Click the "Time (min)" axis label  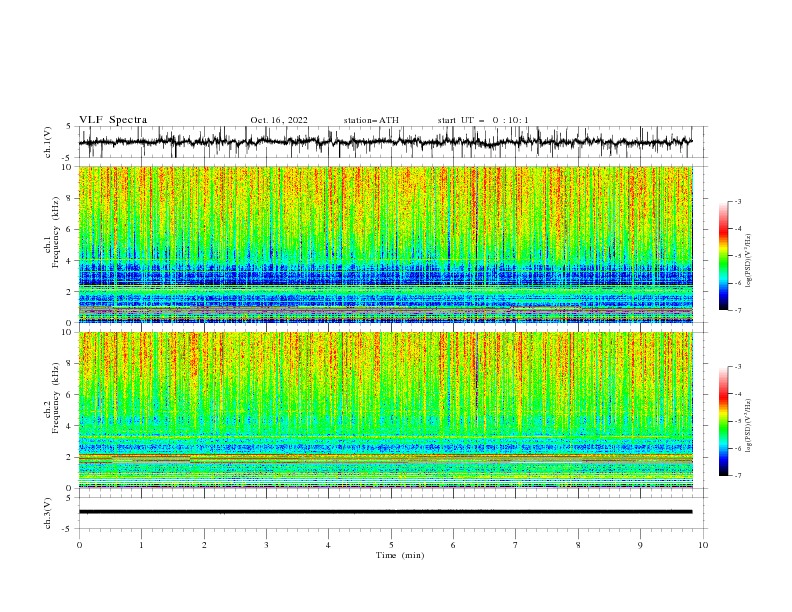(x=400, y=555)
